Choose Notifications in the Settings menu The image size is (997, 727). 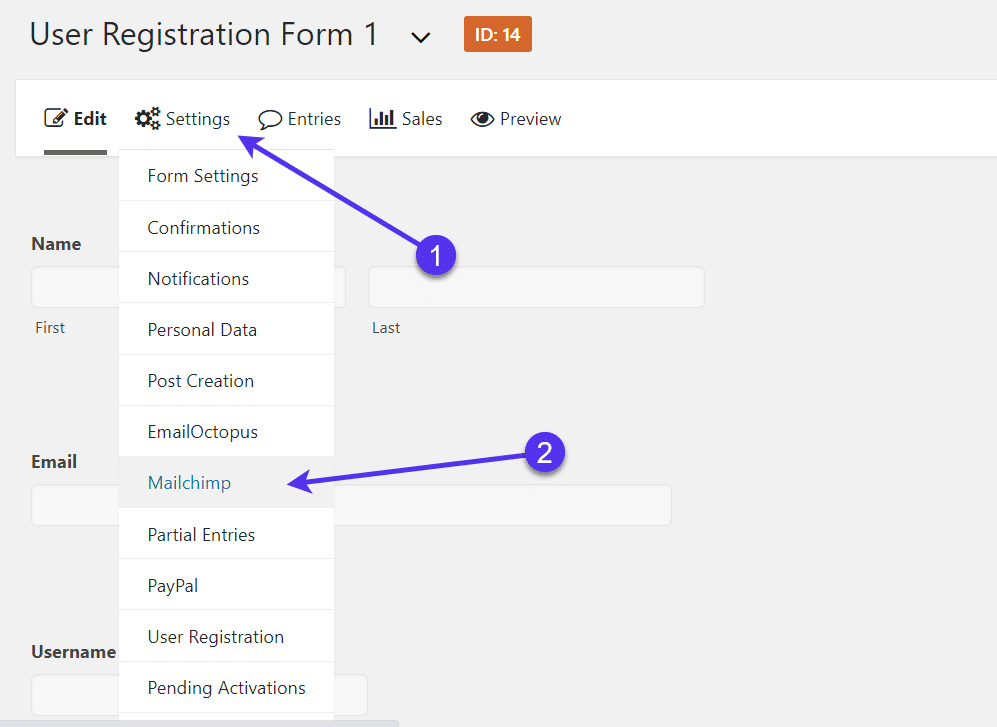click(198, 278)
